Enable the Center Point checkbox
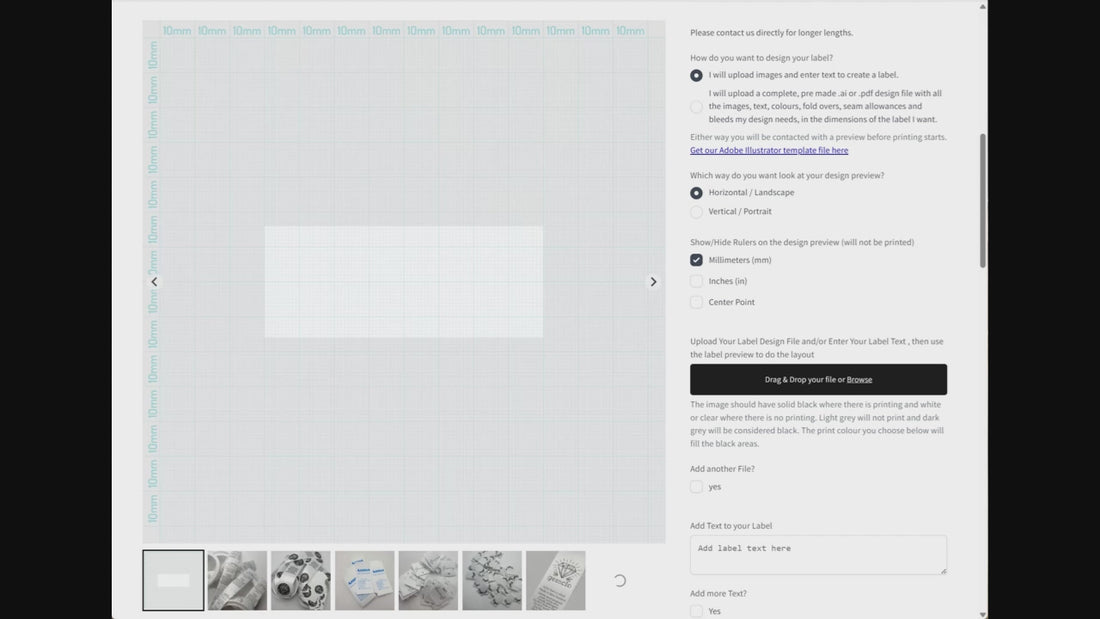 coord(696,302)
